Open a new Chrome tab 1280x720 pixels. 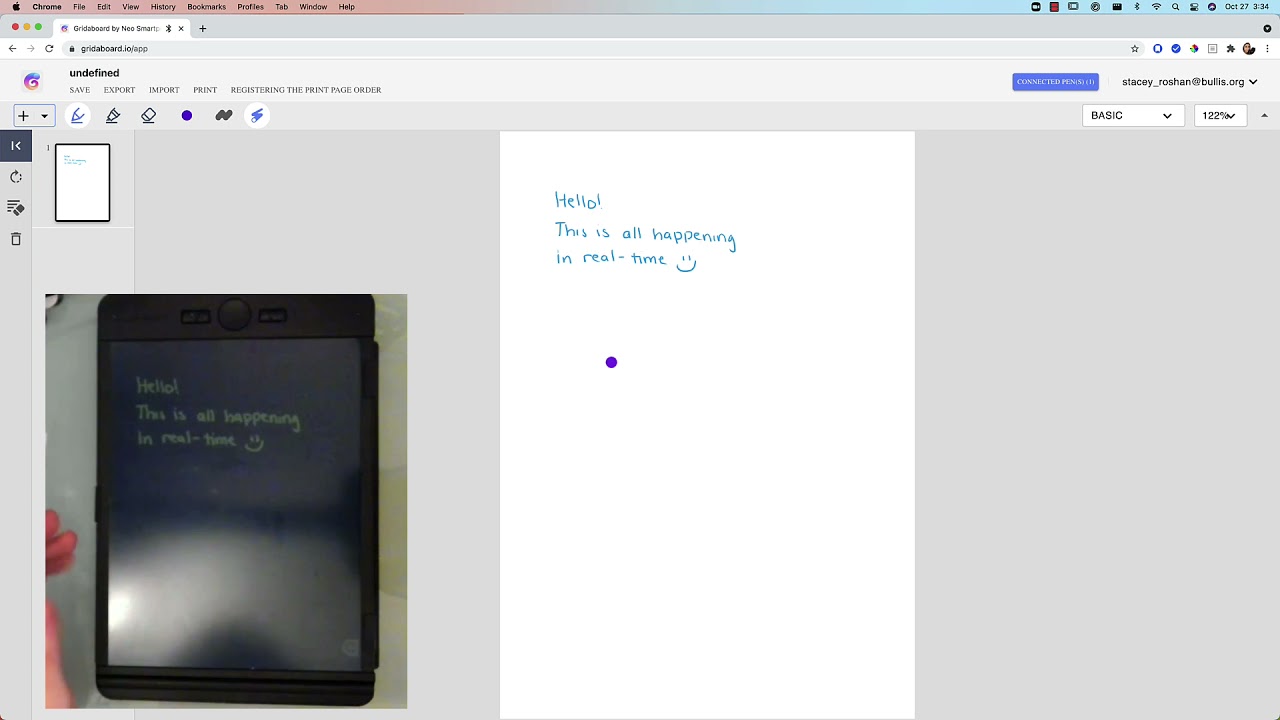(x=202, y=29)
